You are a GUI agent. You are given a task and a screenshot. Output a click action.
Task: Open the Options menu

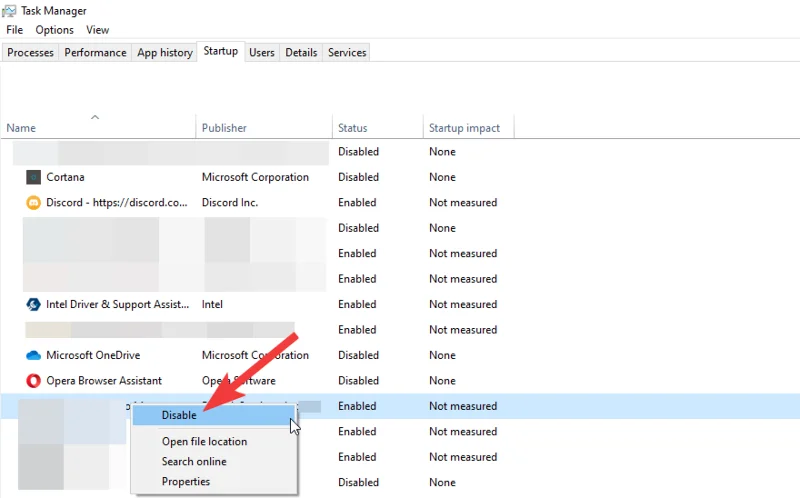coord(55,30)
